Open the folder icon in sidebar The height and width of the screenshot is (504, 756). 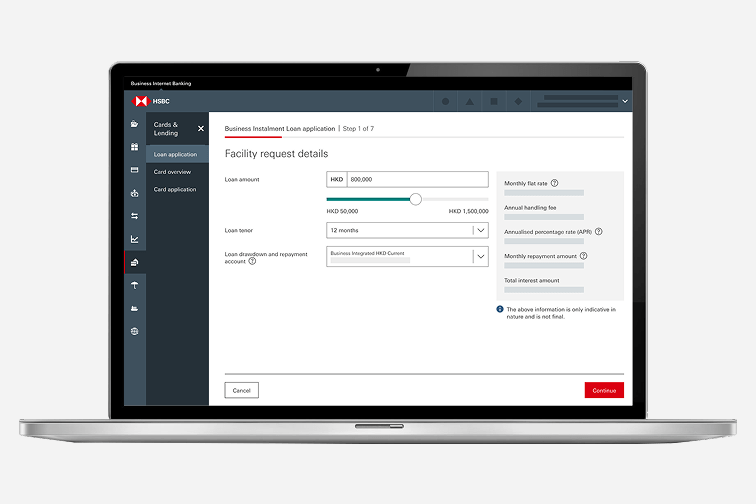[x=135, y=124]
